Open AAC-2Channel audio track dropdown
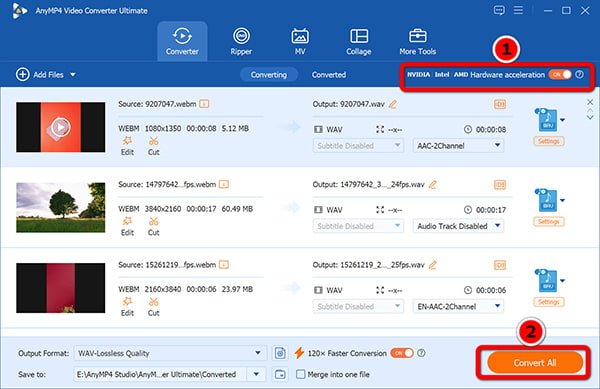Screen dimensions: 600x389 click(x=458, y=146)
